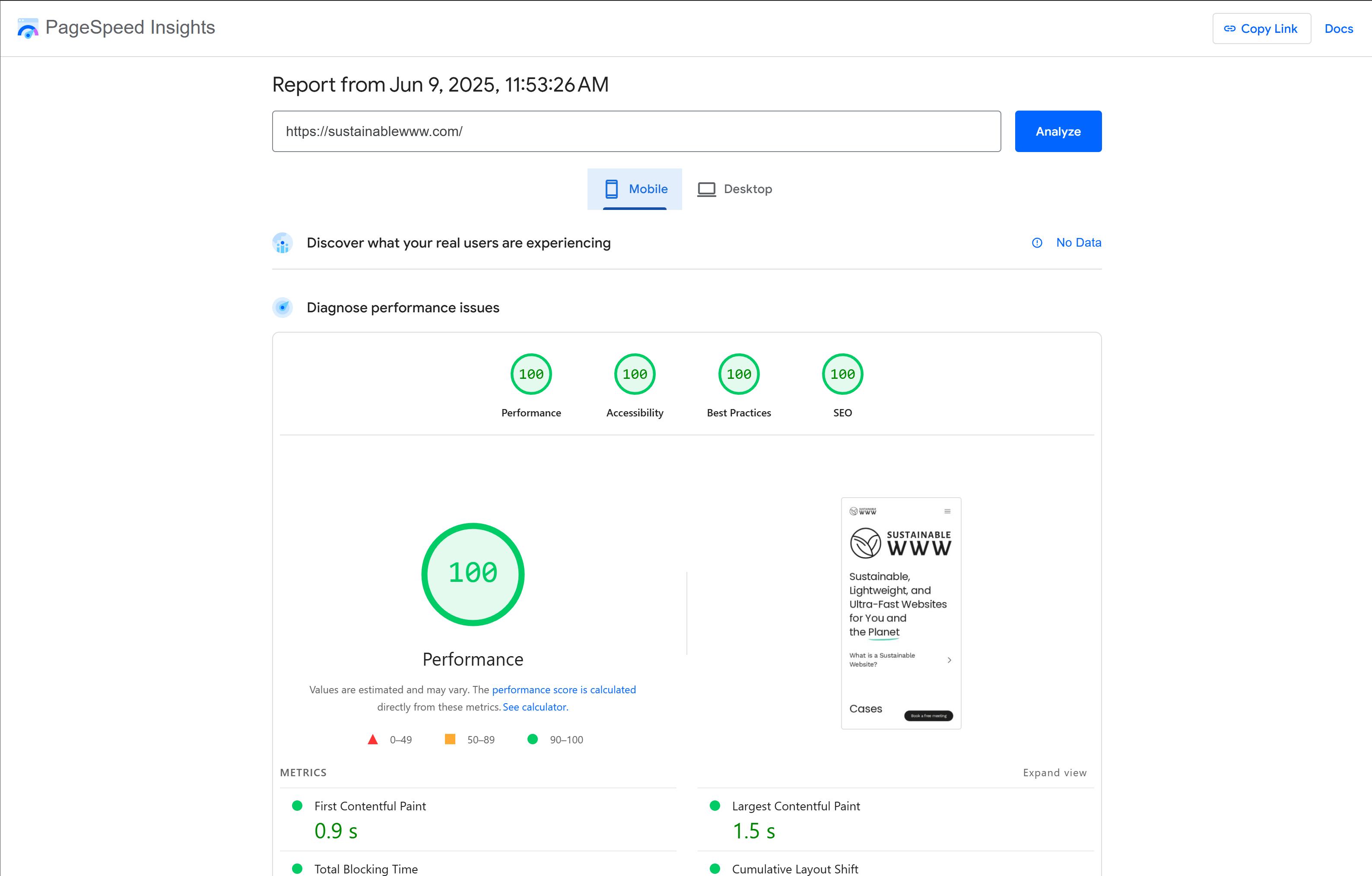Jump to the Accessibility score gauge
The image size is (1372, 876).
pos(635,374)
